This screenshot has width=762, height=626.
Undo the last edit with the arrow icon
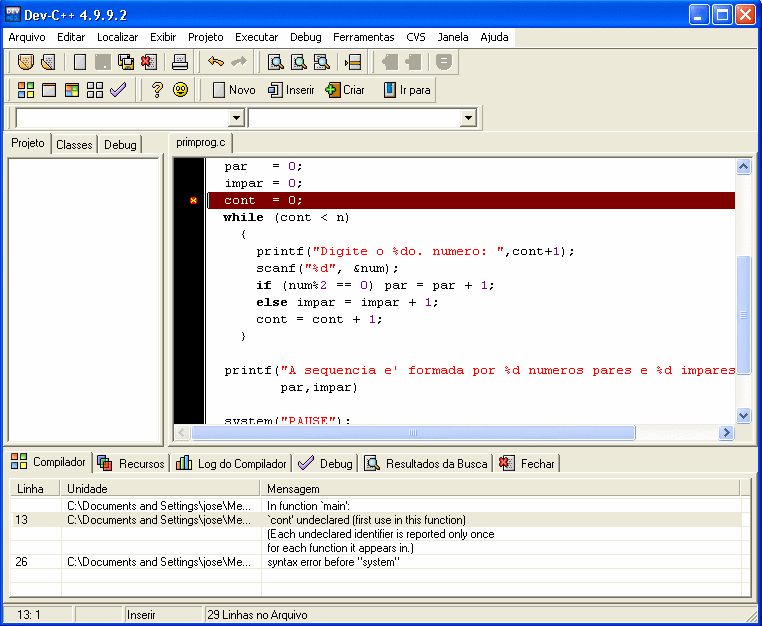pos(216,62)
